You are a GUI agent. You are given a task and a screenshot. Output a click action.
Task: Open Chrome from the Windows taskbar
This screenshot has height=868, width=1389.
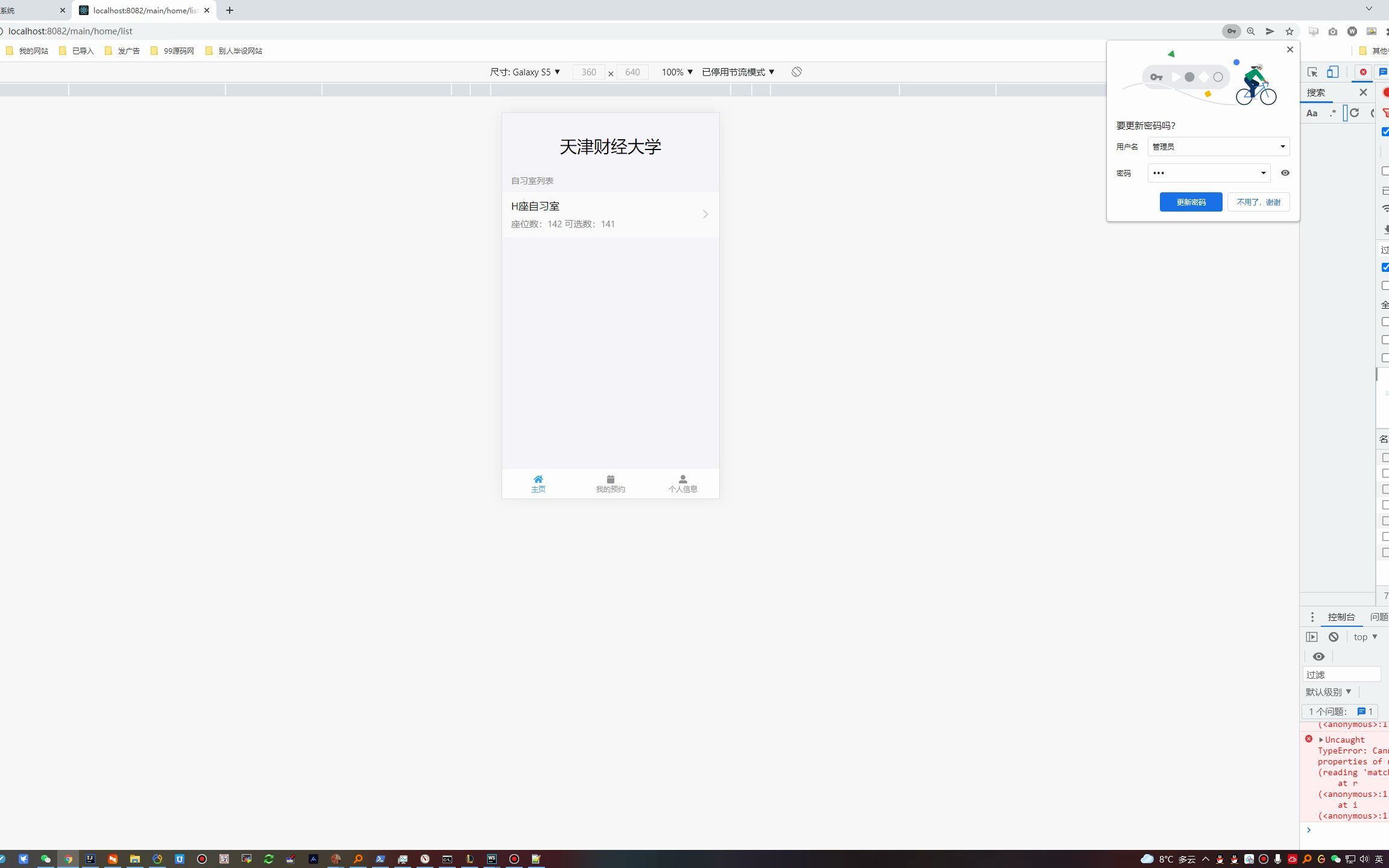(68, 859)
